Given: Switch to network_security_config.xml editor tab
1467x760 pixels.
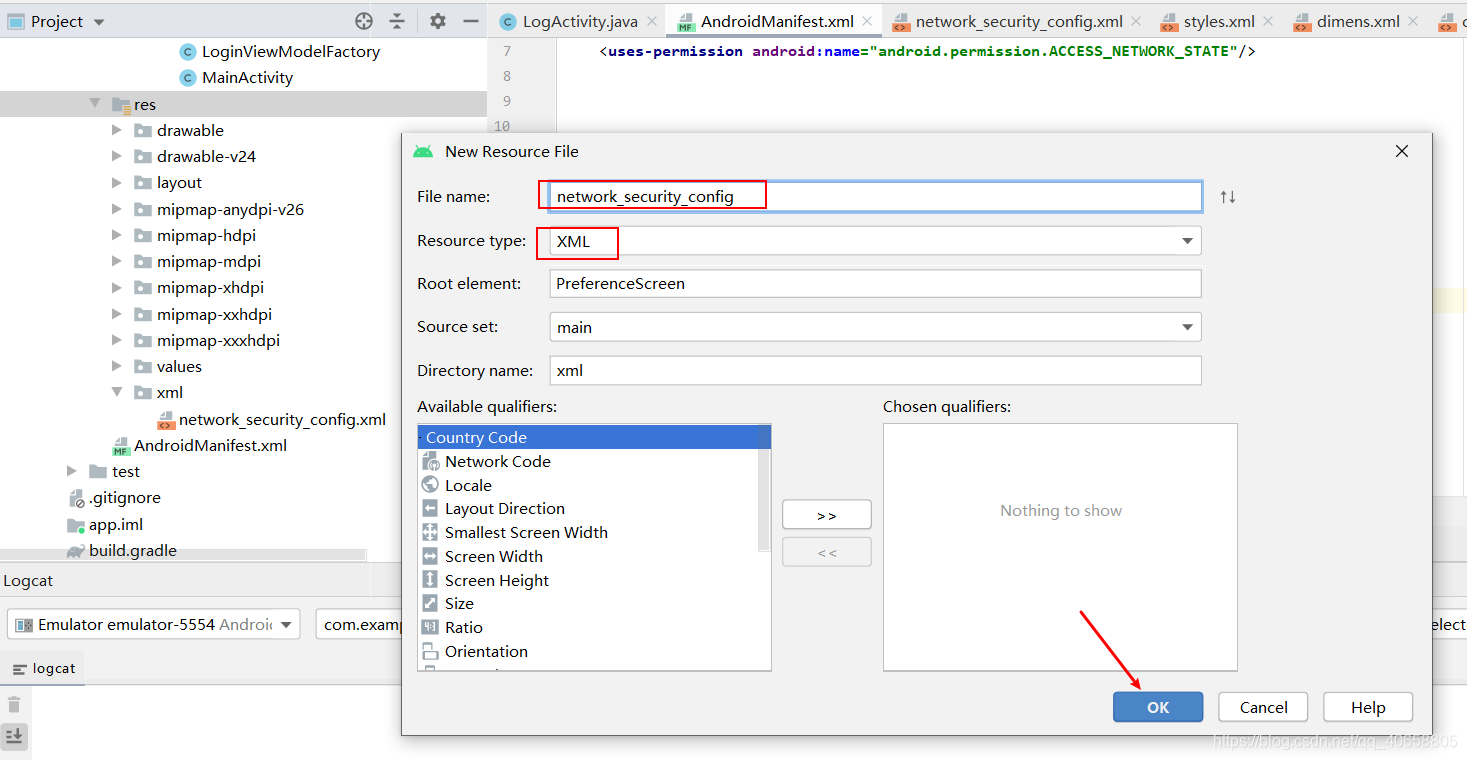Looking at the screenshot, I should 1019,21.
